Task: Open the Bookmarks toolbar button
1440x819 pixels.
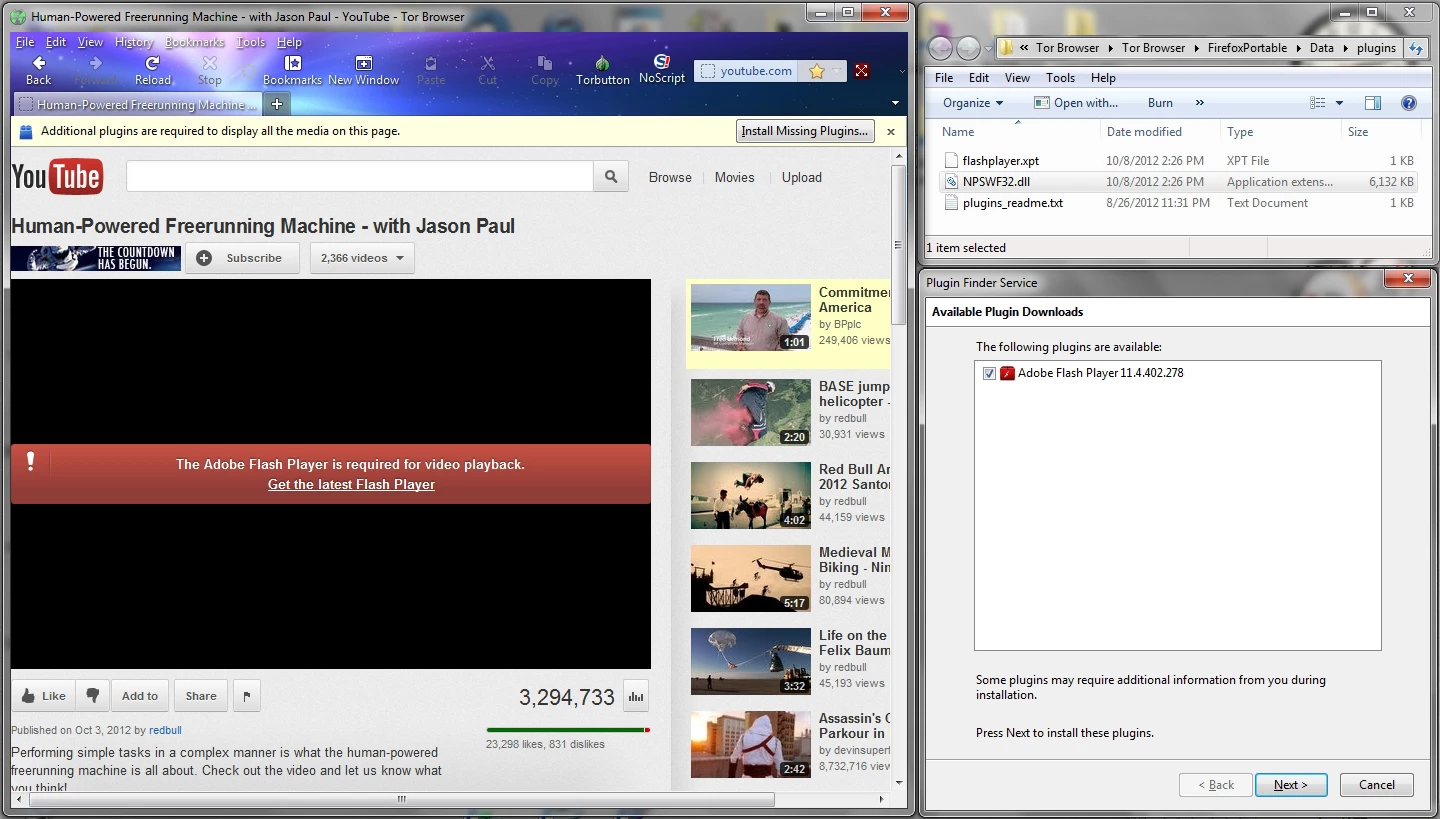Action: 292,70
